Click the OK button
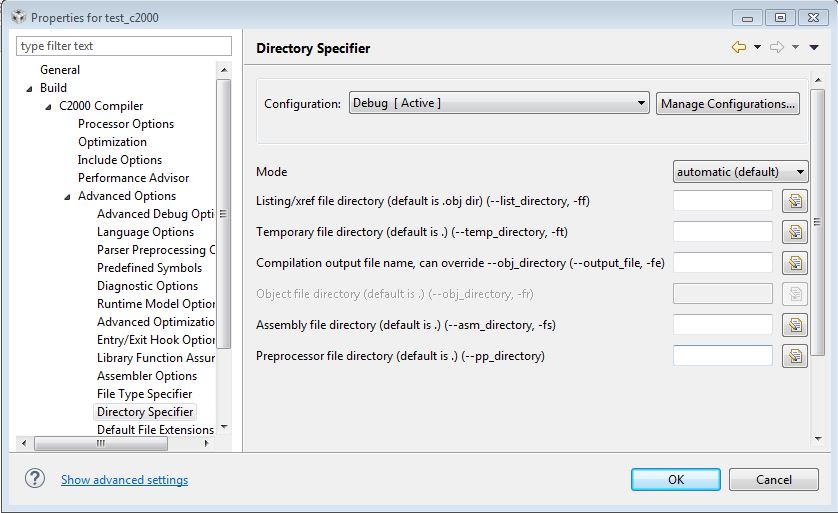Image resolution: width=838 pixels, height=513 pixels. pyautogui.click(x=676, y=480)
